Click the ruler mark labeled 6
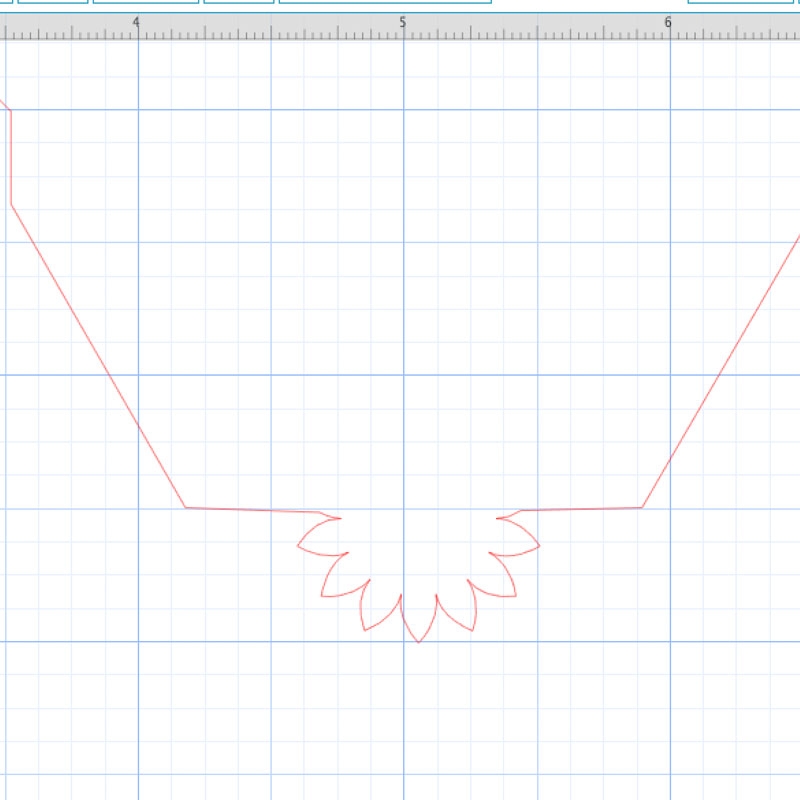 pos(668,22)
